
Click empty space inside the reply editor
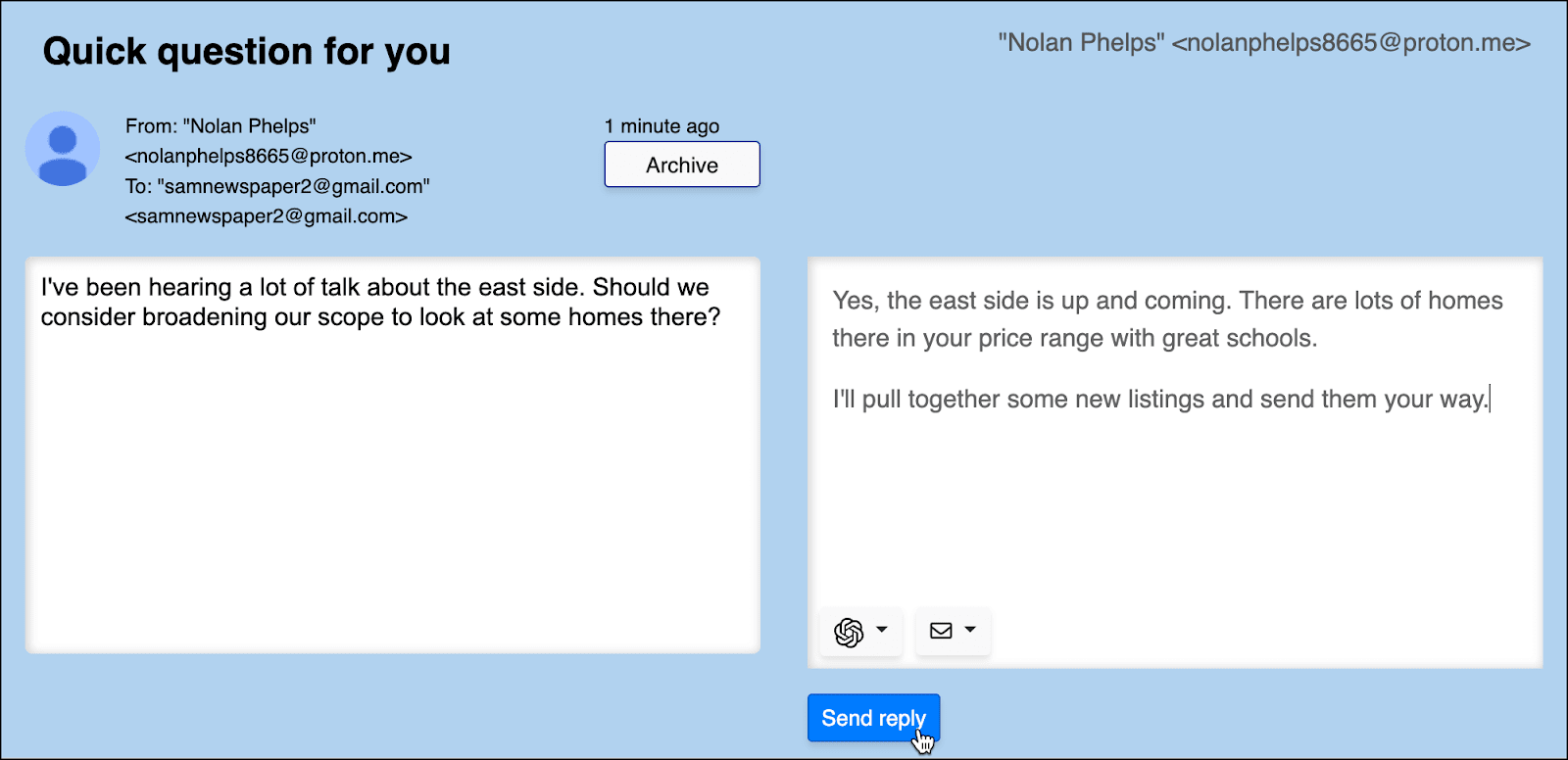pyautogui.click(x=1174, y=509)
